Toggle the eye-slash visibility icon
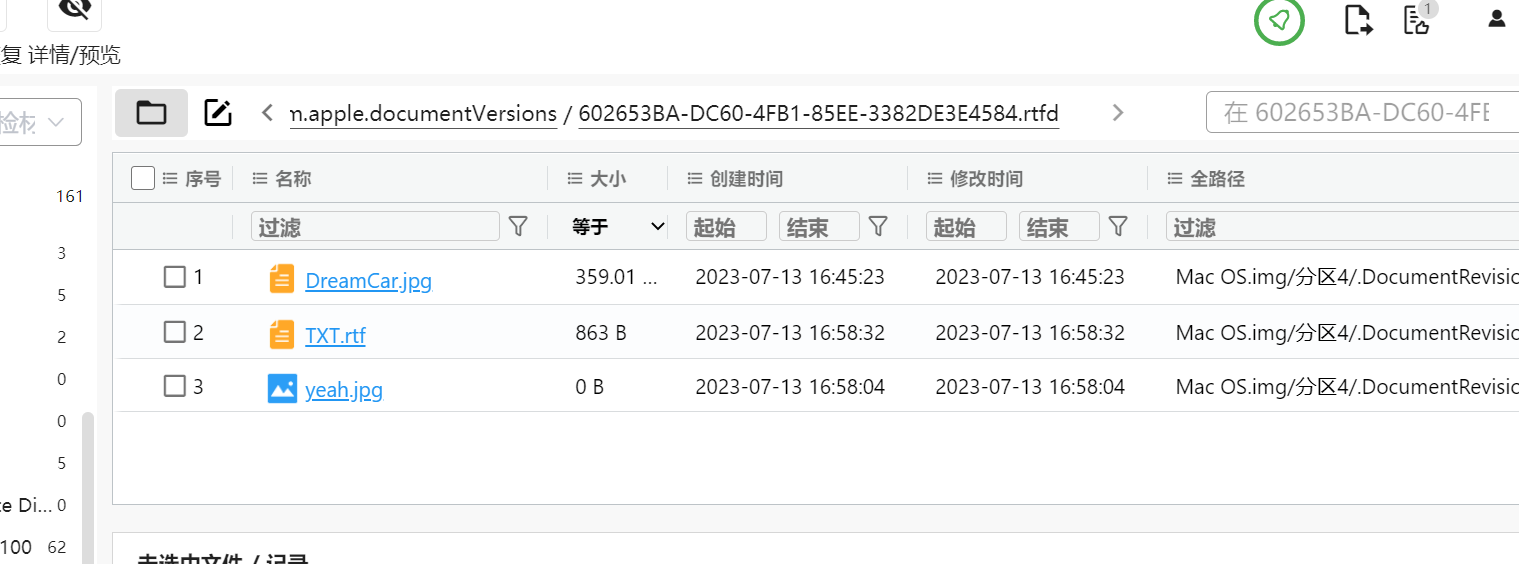The height and width of the screenshot is (564, 1519). (74, 9)
